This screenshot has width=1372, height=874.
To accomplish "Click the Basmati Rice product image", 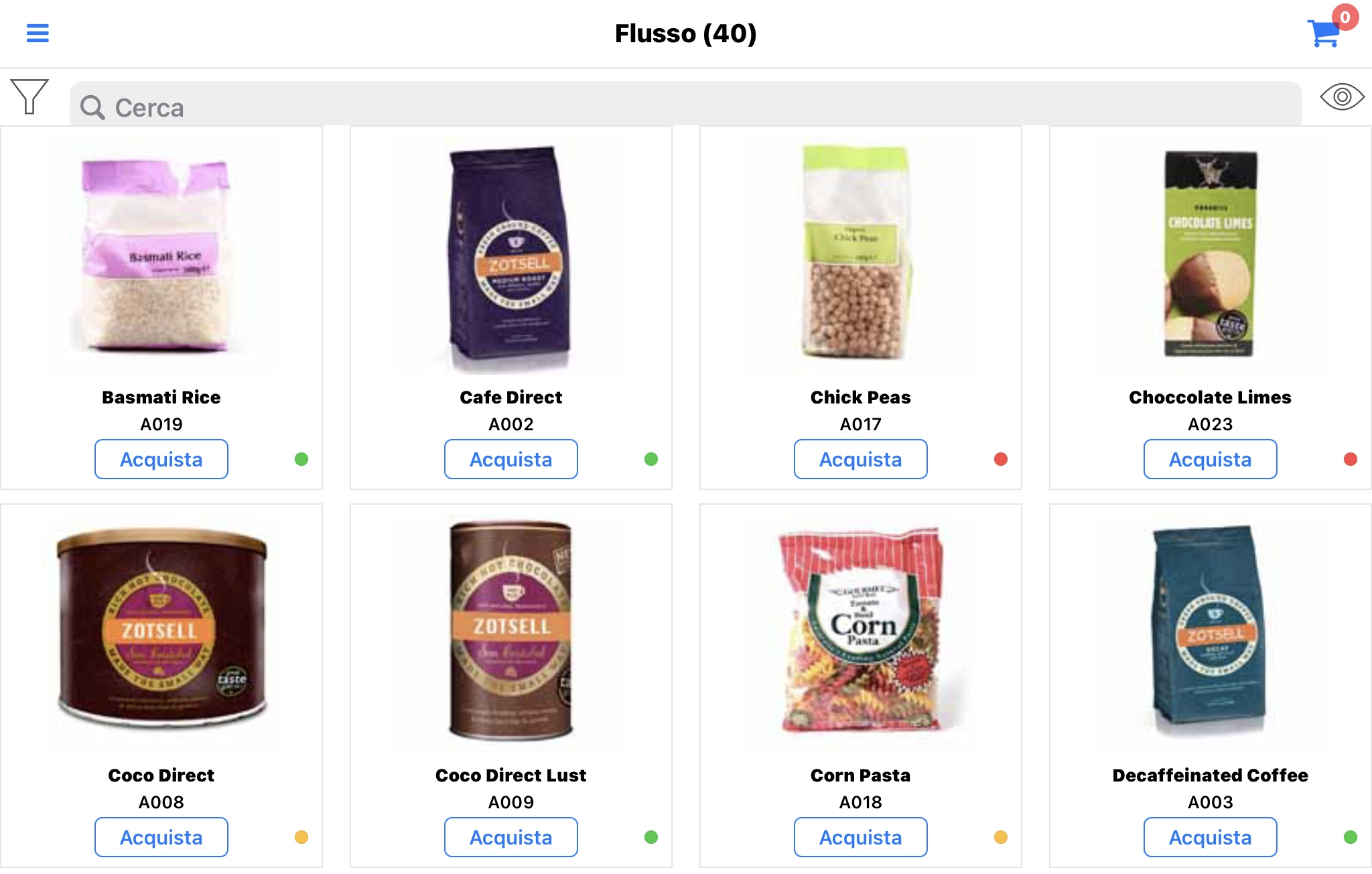I will [157, 255].
